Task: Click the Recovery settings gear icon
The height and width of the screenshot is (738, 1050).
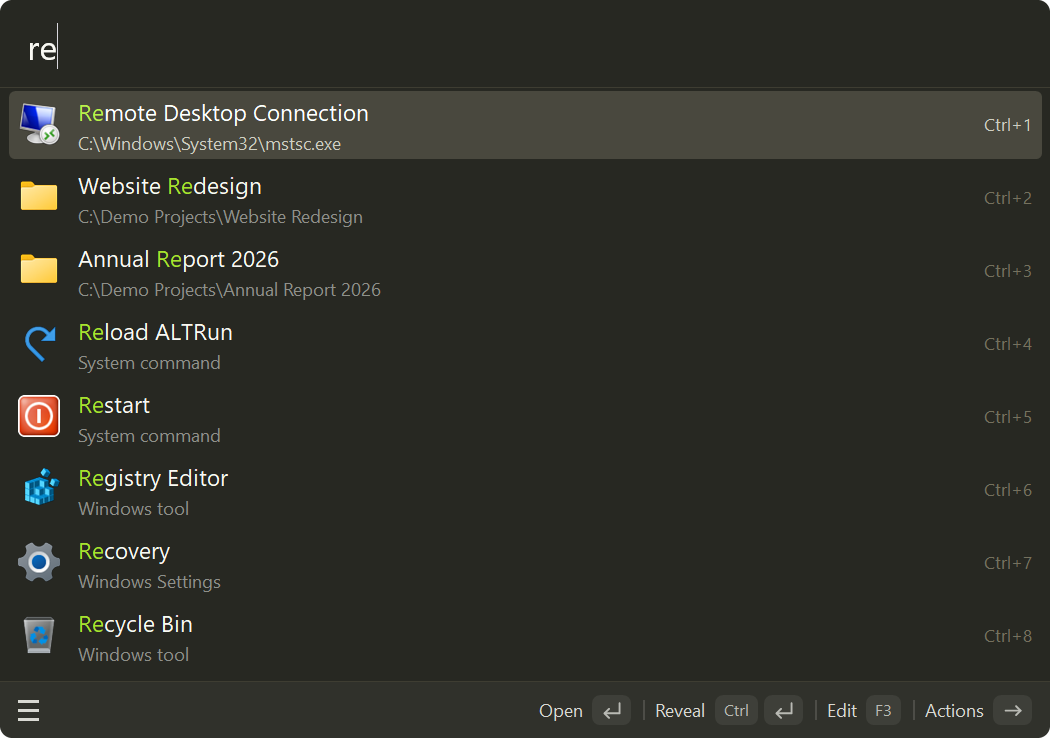Action: pyautogui.click(x=39, y=562)
